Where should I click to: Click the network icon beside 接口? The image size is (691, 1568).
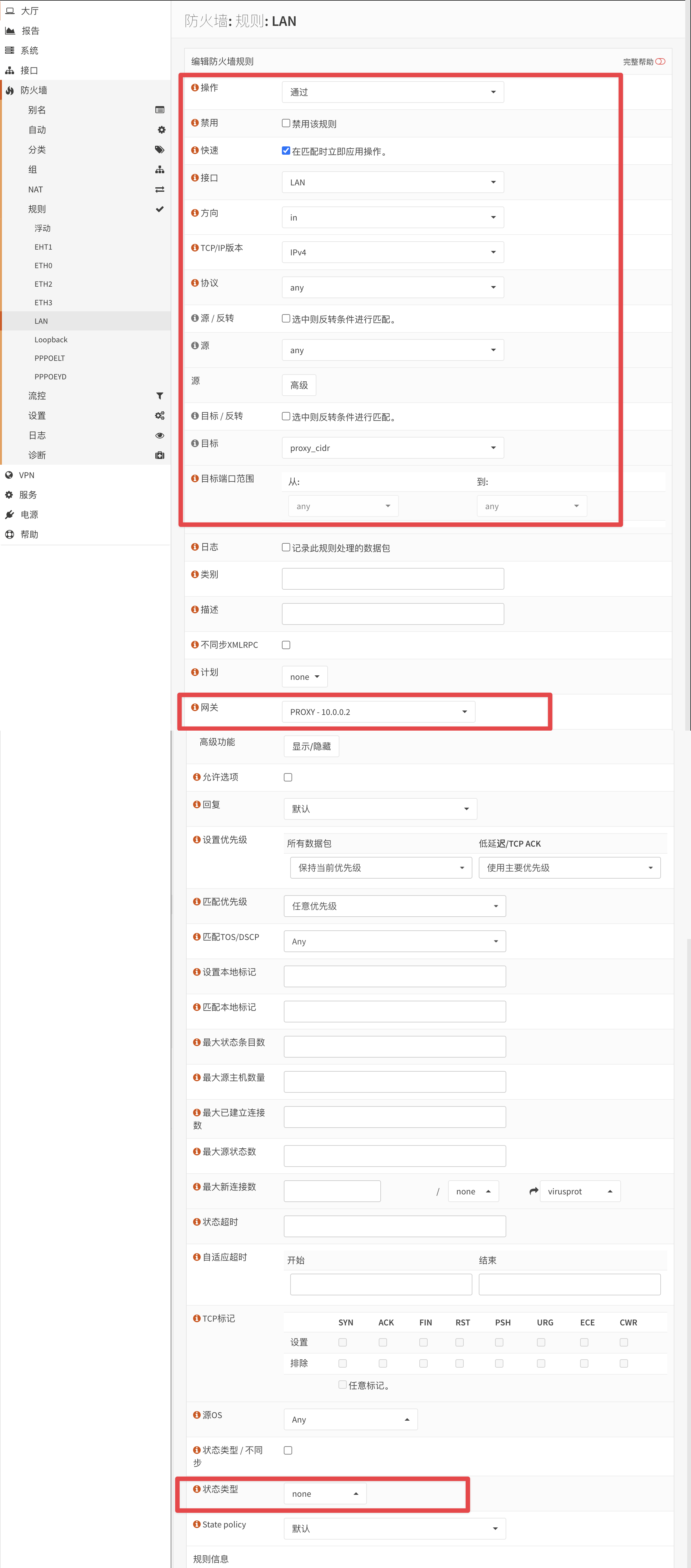10,71
